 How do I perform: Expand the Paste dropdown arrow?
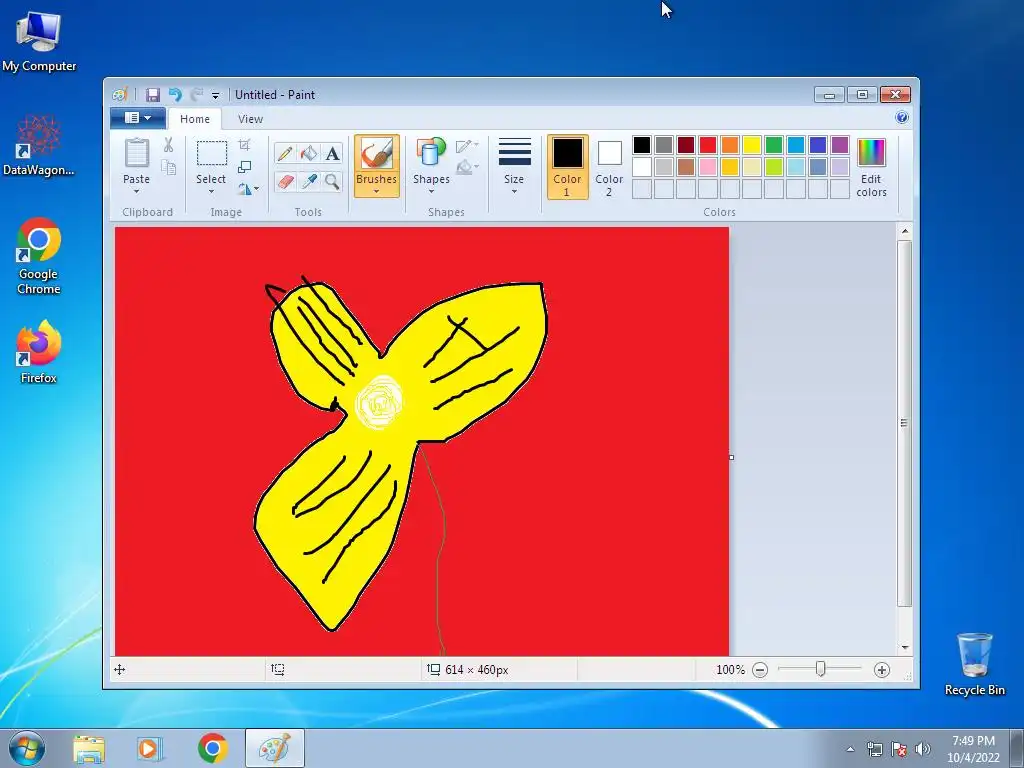136,192
